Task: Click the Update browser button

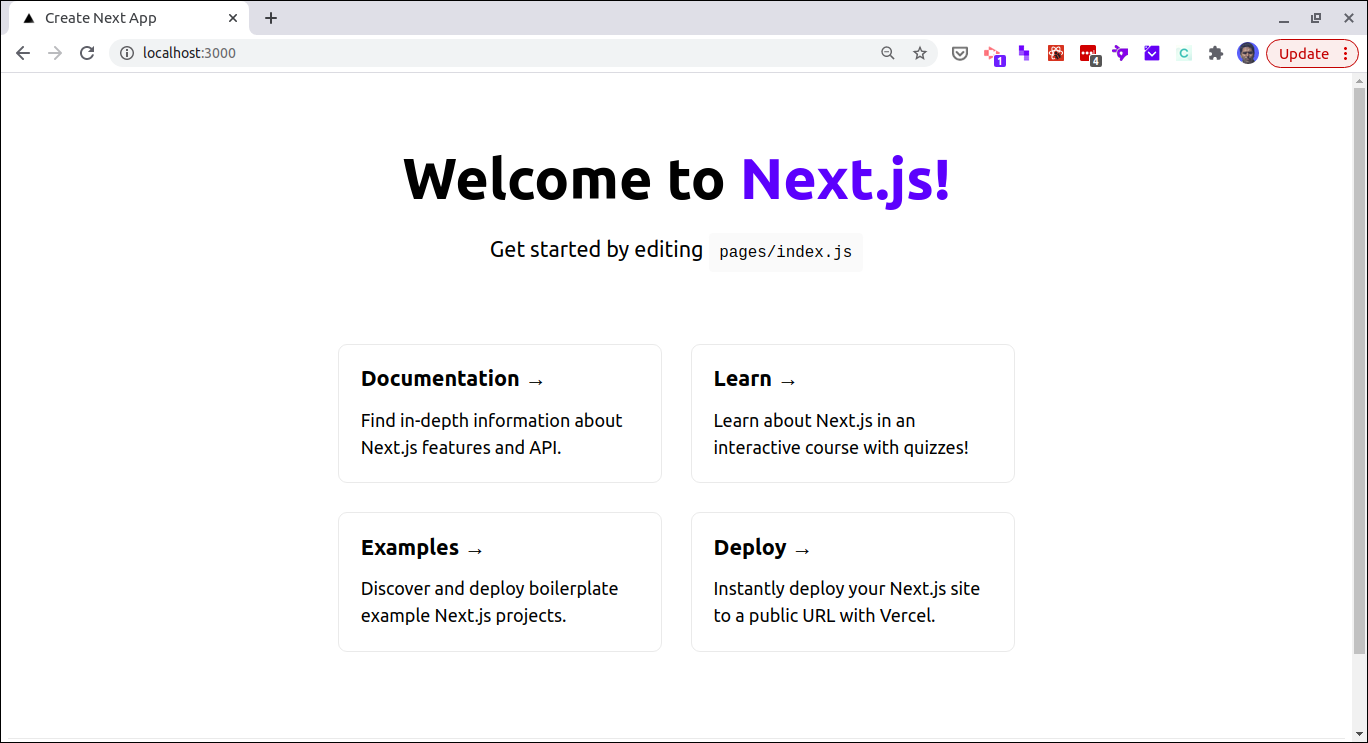Action: tap(1305, 53)
